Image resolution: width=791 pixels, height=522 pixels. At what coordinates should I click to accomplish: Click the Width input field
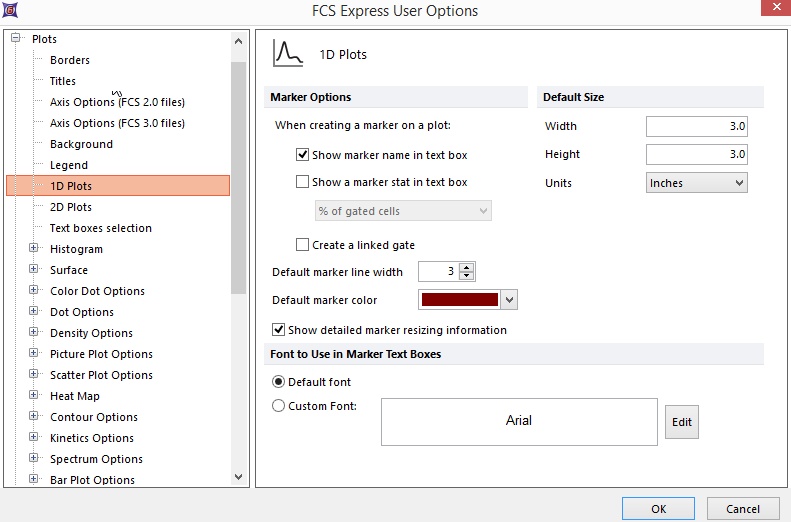696,126
